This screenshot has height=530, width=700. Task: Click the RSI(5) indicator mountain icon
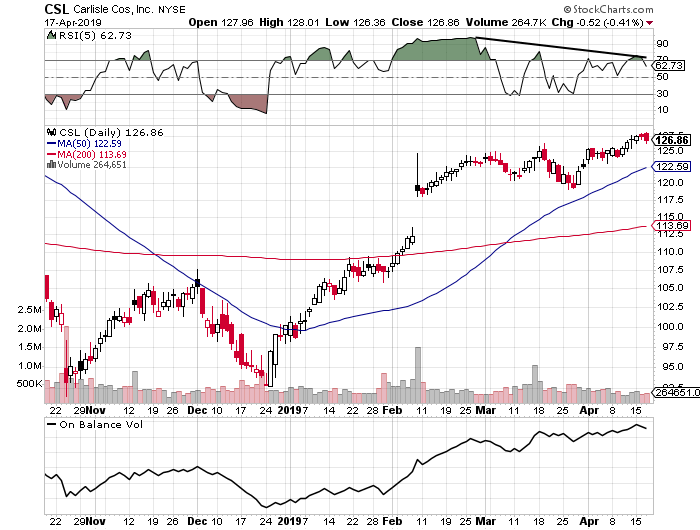51,35
